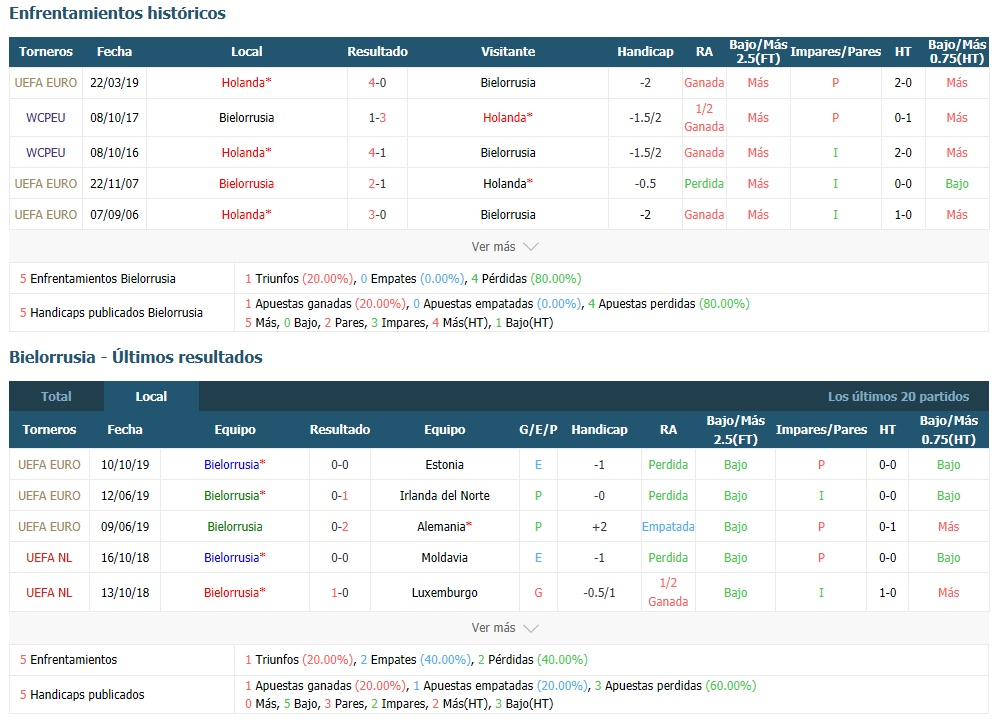Click UEFA NL tournament in 13/10/18 row
Viewport: 999px width, 720px height.
49,593
